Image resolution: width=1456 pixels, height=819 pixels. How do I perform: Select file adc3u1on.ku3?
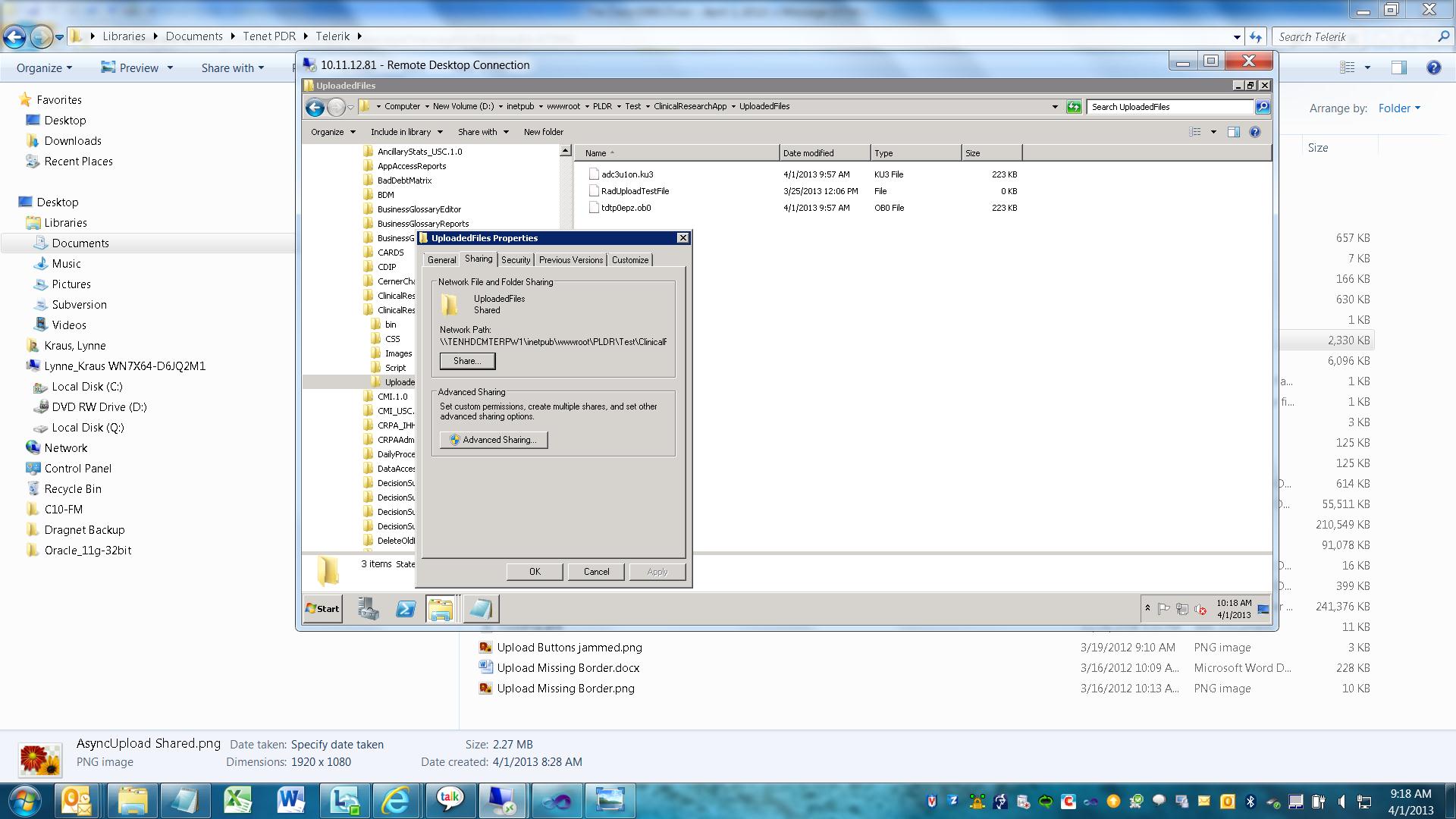[x=627, y=174]
